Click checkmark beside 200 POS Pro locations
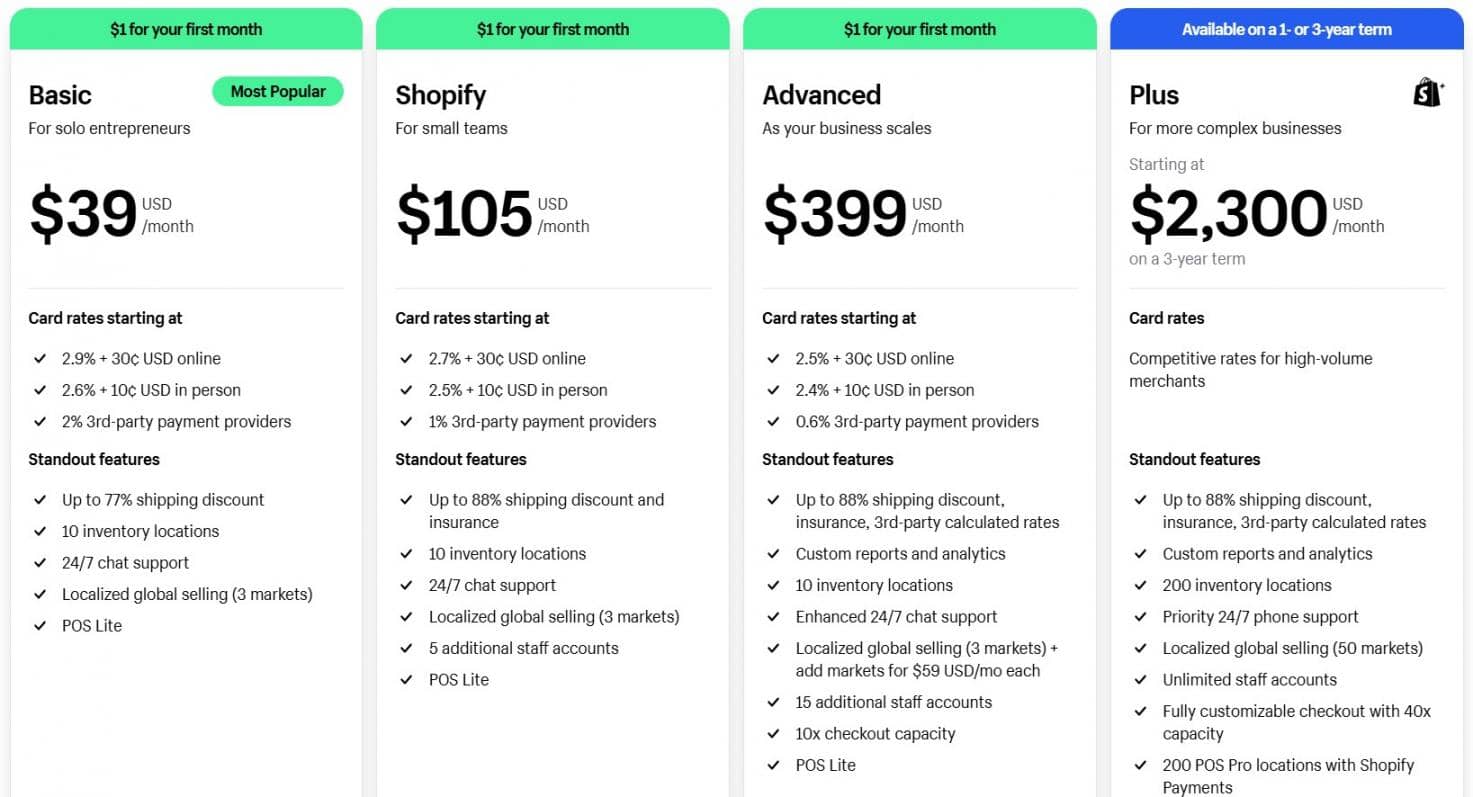 1141,765
